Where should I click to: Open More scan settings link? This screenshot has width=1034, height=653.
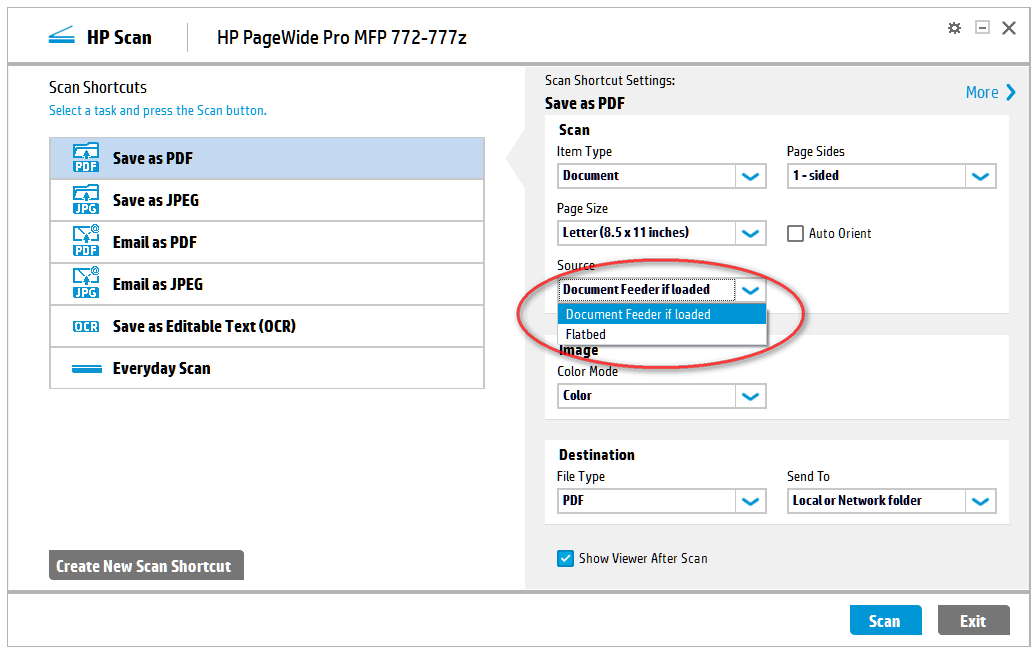(x=990, y=92)
